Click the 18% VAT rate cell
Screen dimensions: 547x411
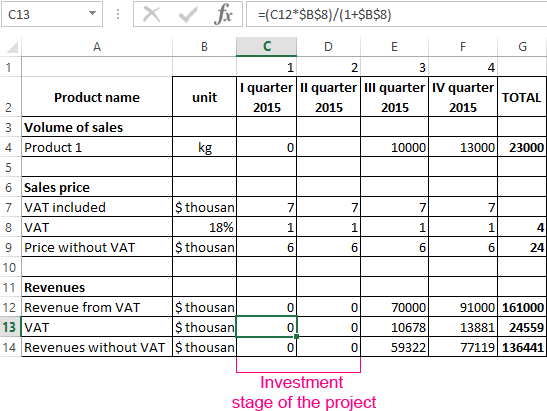[204, 227]
